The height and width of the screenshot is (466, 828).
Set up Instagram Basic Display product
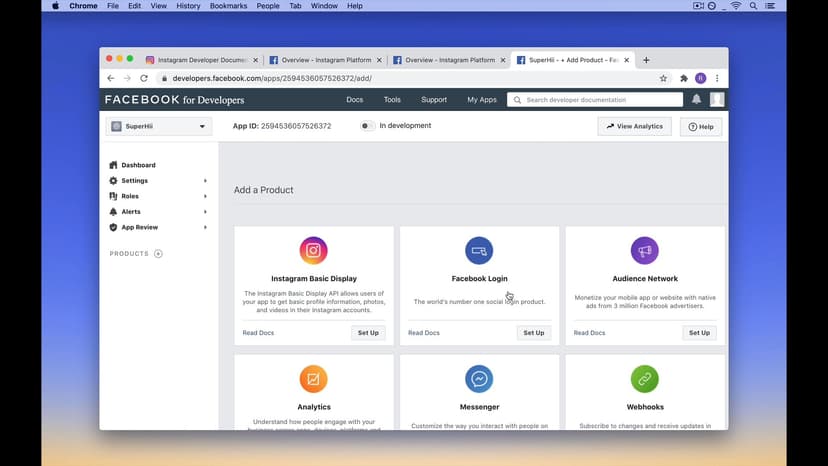click(x=368, y=333)
